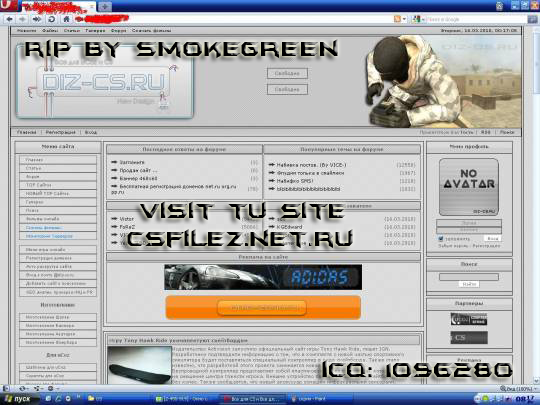The image size is (540, 405).
Task: Open the Форум top menu item
Action: [x=118, y=31]
